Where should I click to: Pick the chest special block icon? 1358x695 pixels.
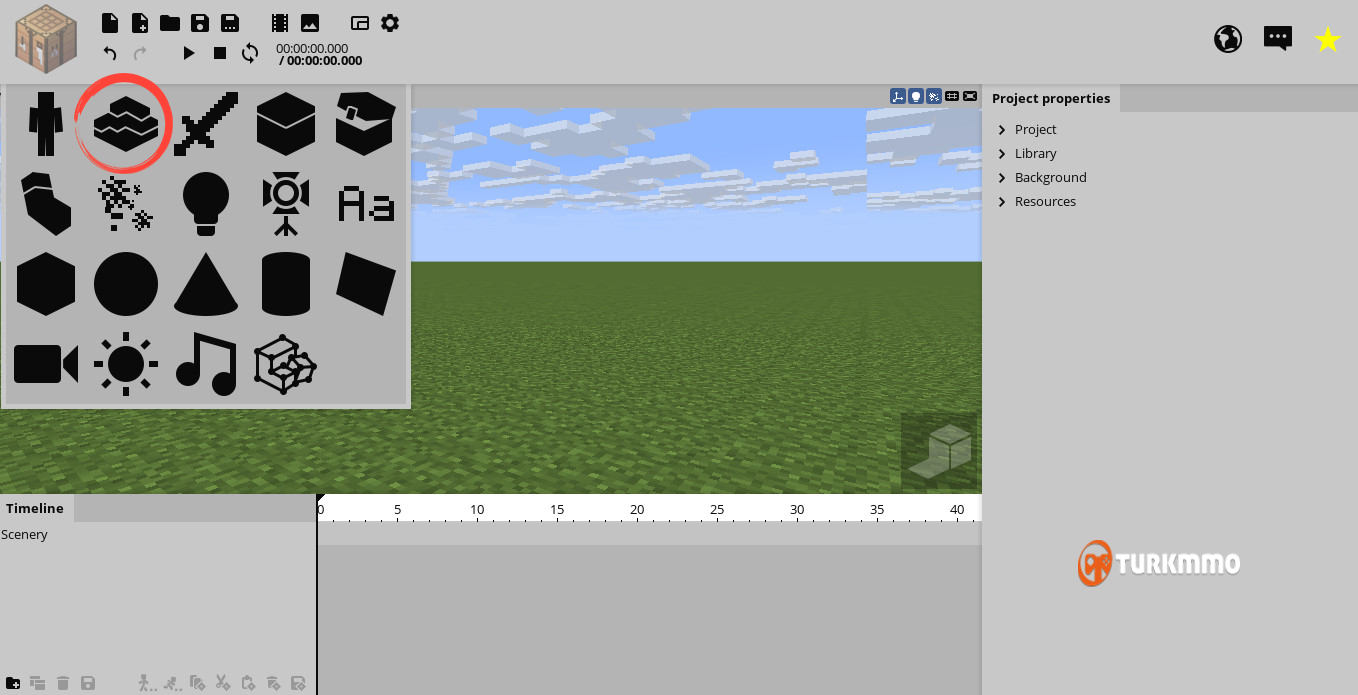click(x=365, y=124)
